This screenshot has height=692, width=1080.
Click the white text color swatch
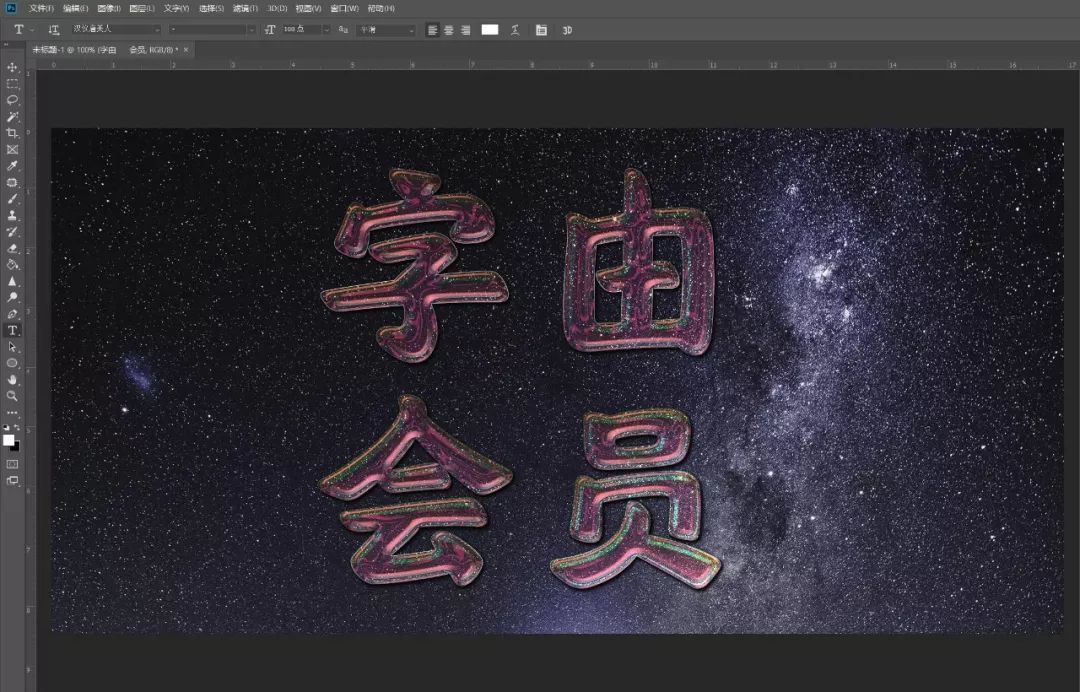point(489,30)
